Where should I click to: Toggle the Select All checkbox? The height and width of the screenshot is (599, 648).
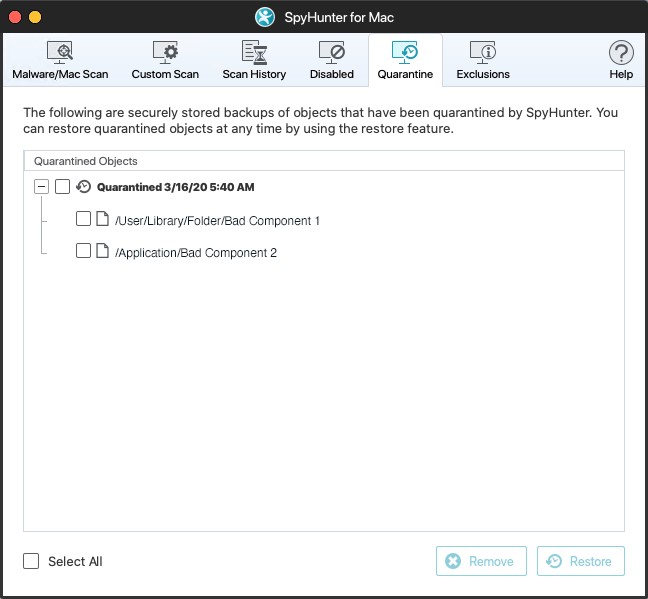point(32,561)
